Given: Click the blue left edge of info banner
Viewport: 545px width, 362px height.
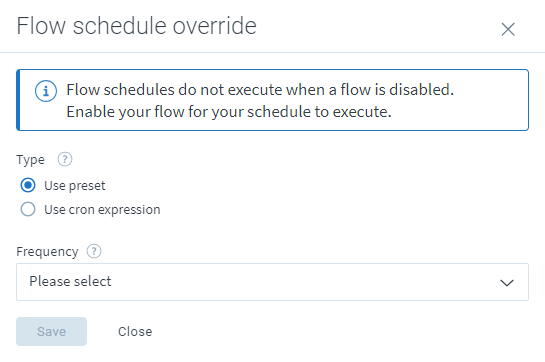Looking at the screenshot, I should [18, 100].
